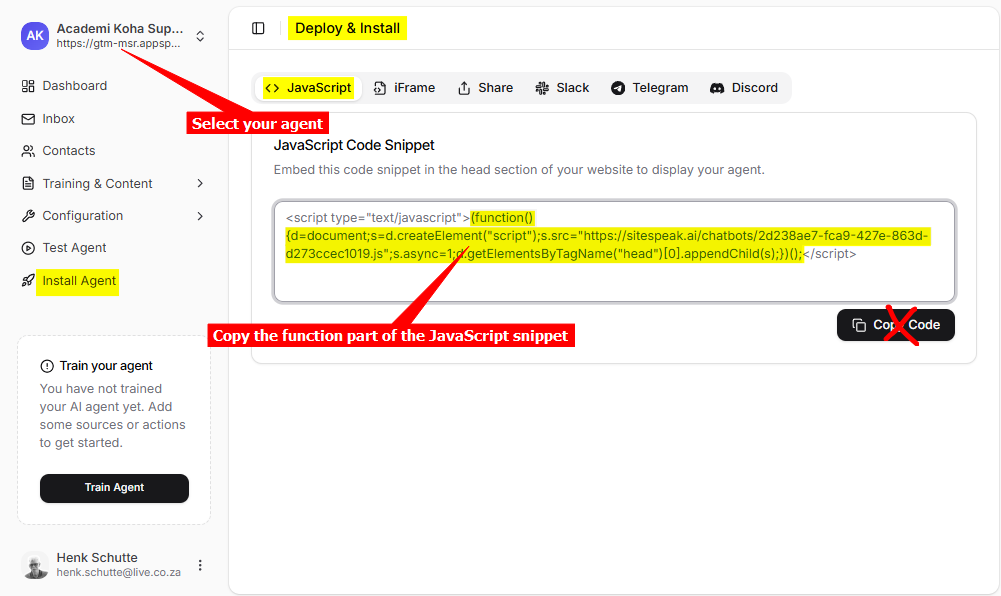Click the AK agent avatar
This screenshot has width=1001, height=596.
click(34, 36)
